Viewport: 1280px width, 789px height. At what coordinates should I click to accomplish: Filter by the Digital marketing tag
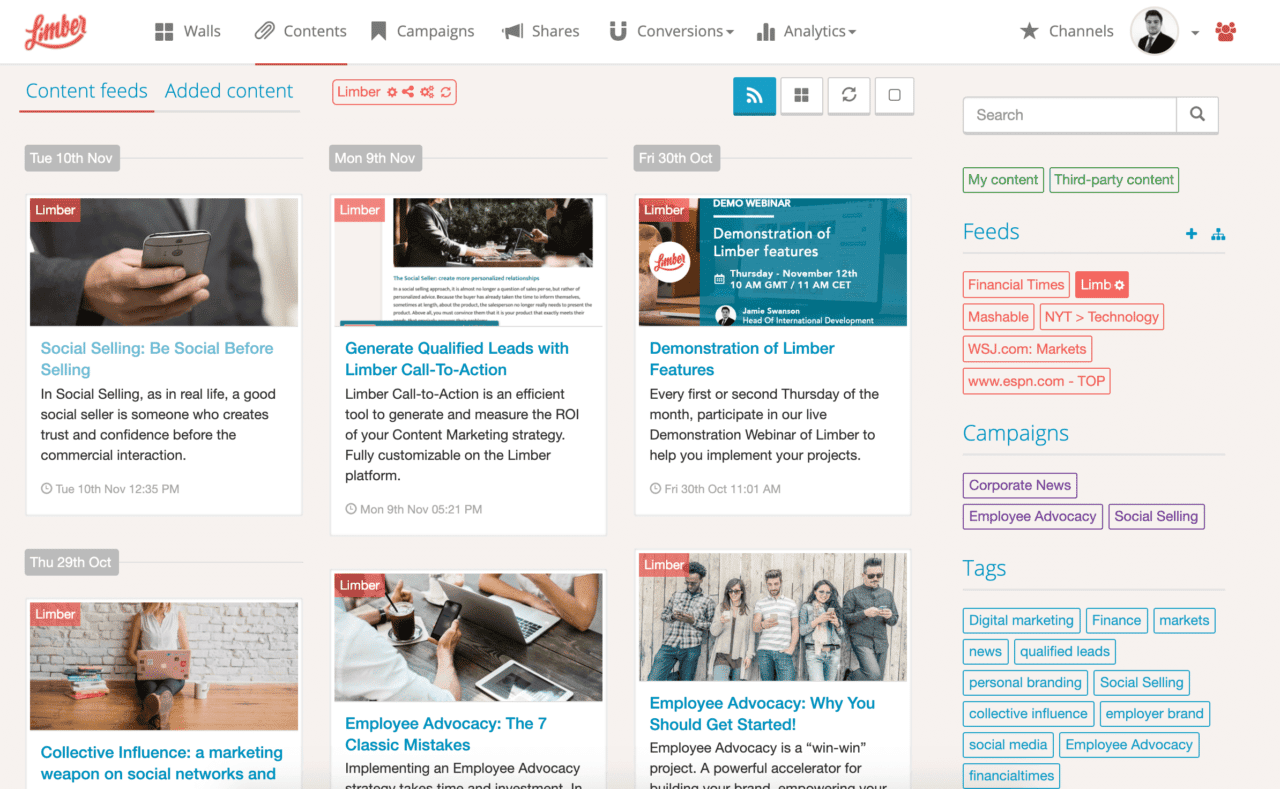point(1021,620)
